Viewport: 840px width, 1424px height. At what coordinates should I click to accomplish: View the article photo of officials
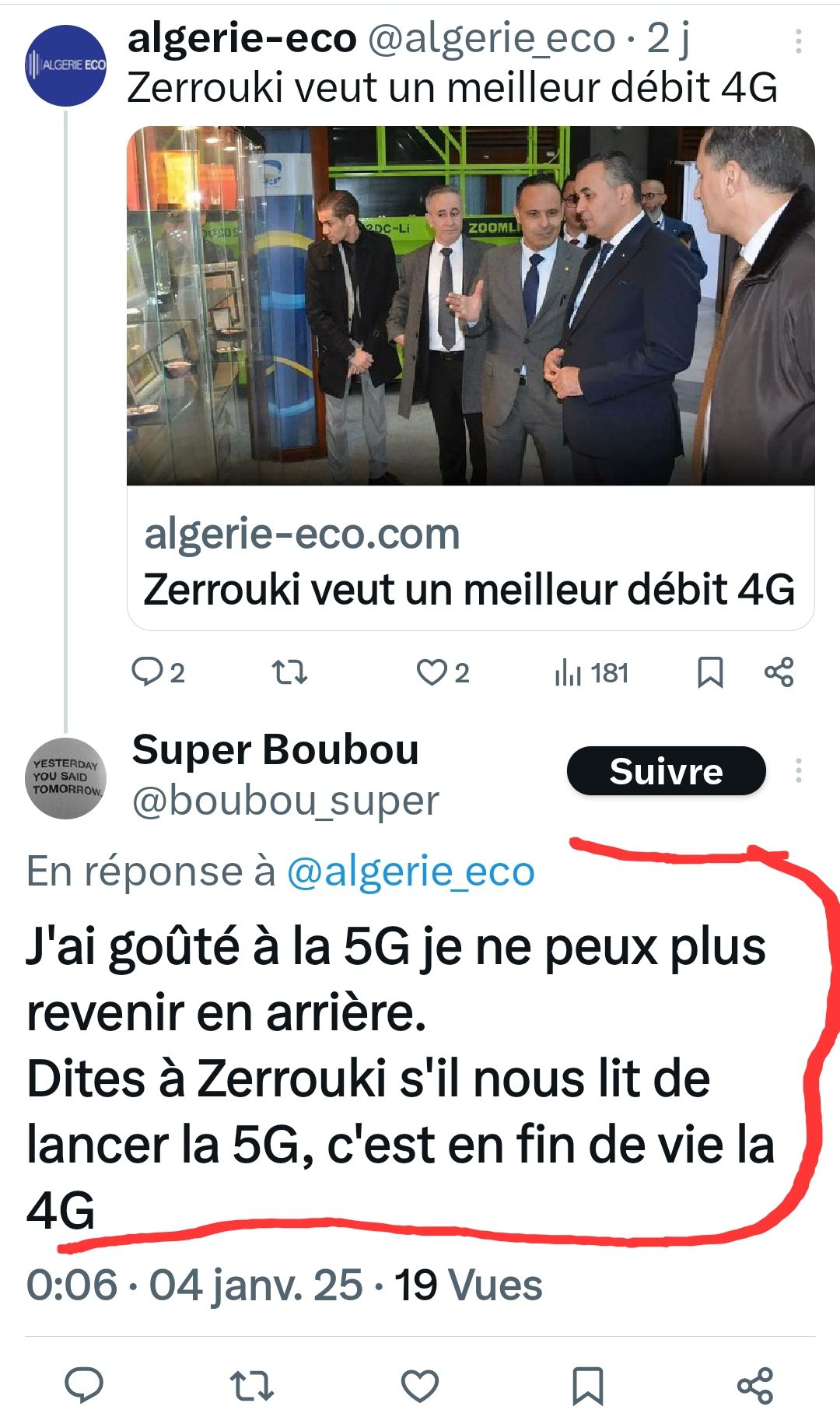[471, 306]
